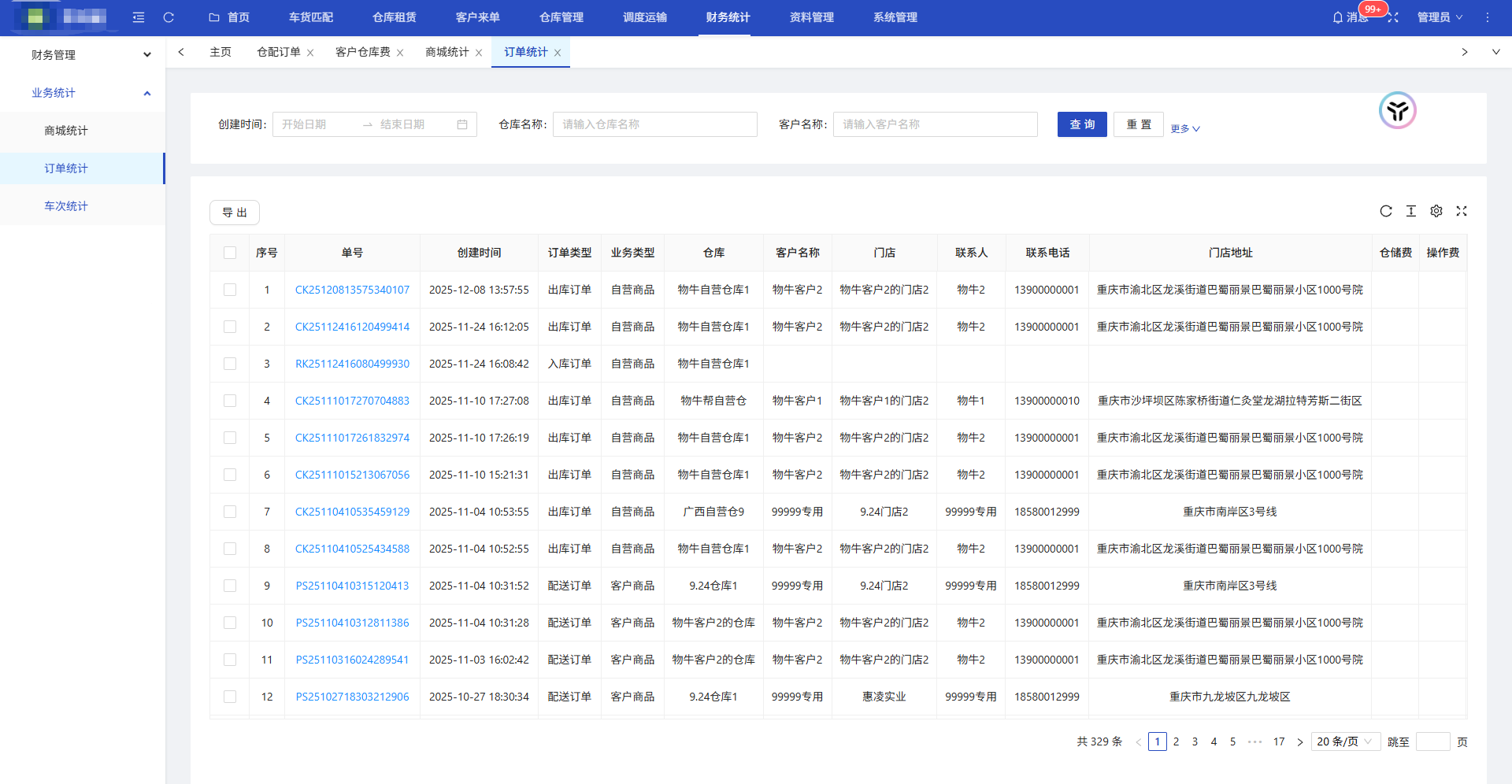This screenshot has height=784, width=1512.
Task: Click the 仓库名称 input field
Action: [x=654, y=124]
